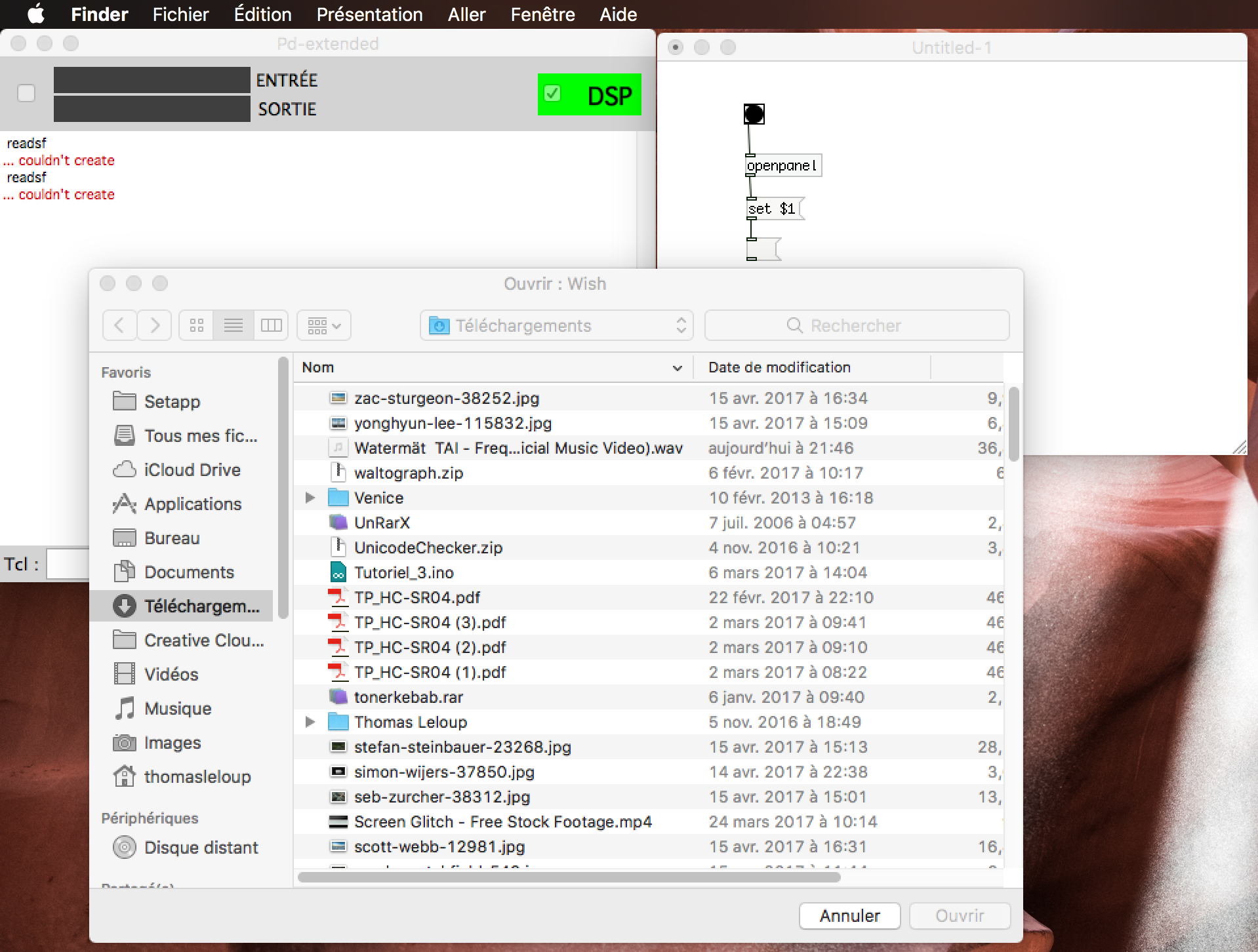The width and height of the screenshot is (1258, 952).
Task: Click the Annuler button
Action: tap(849, 916)
